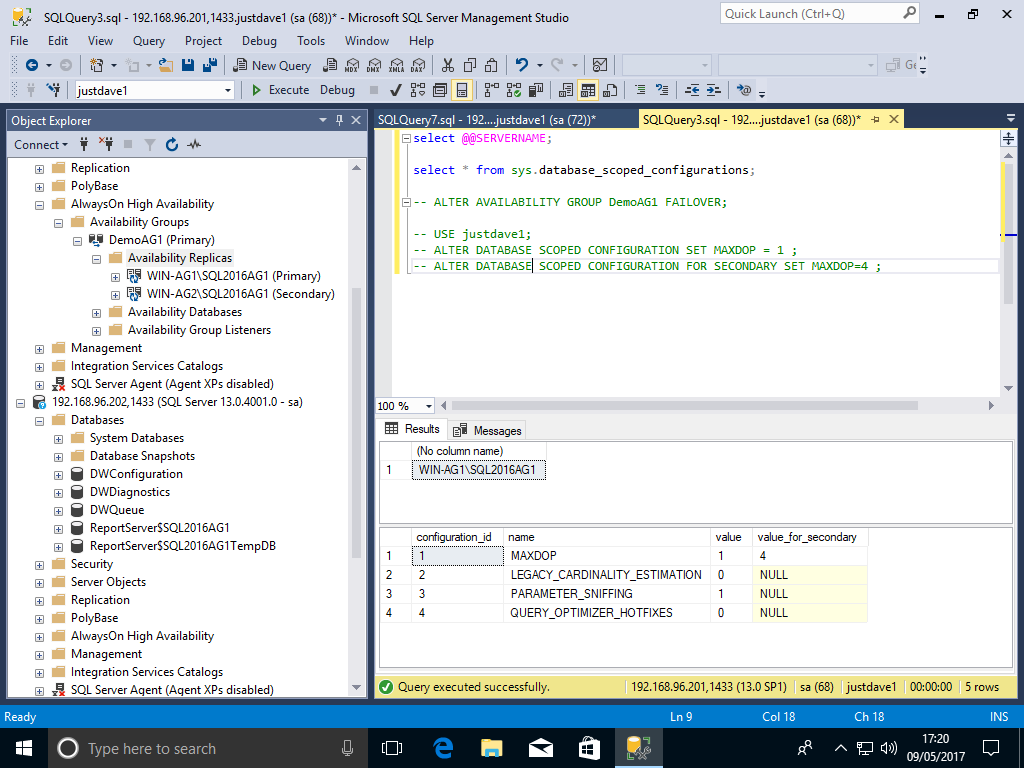Toggle Object Explorer auto-hide pin
The height and width of the screenshot is (768, 1024).
pyautogui.click(x=340, y=120)
